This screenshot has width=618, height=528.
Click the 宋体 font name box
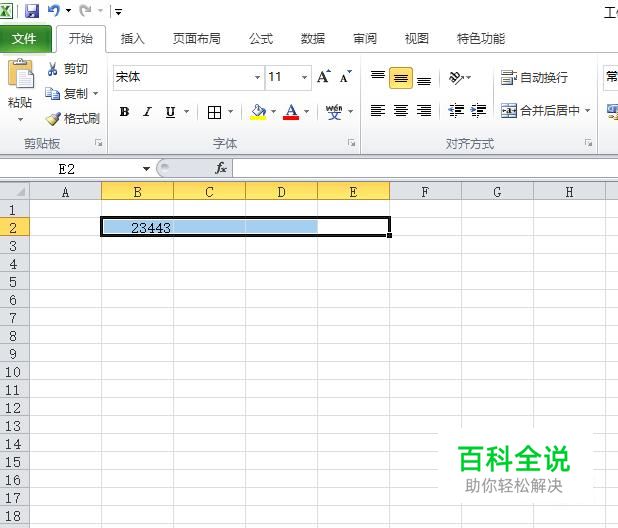182,77
